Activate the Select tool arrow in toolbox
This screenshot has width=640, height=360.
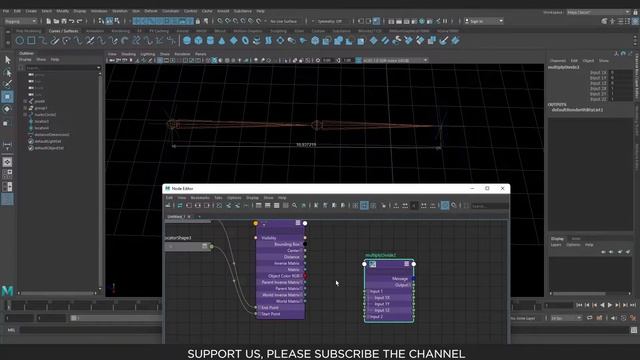point(7,60)
